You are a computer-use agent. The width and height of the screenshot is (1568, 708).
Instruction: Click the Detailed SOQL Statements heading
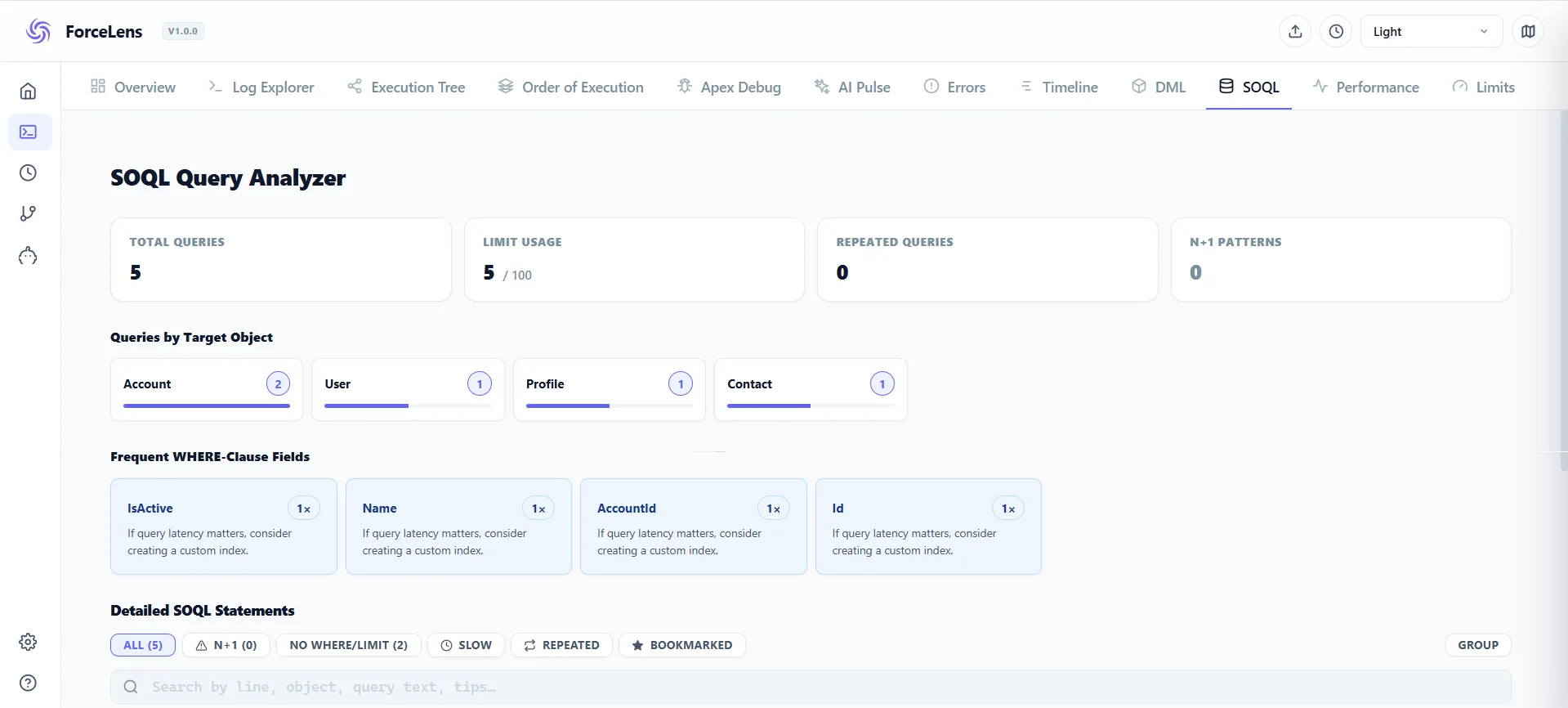tap(203, 611)
